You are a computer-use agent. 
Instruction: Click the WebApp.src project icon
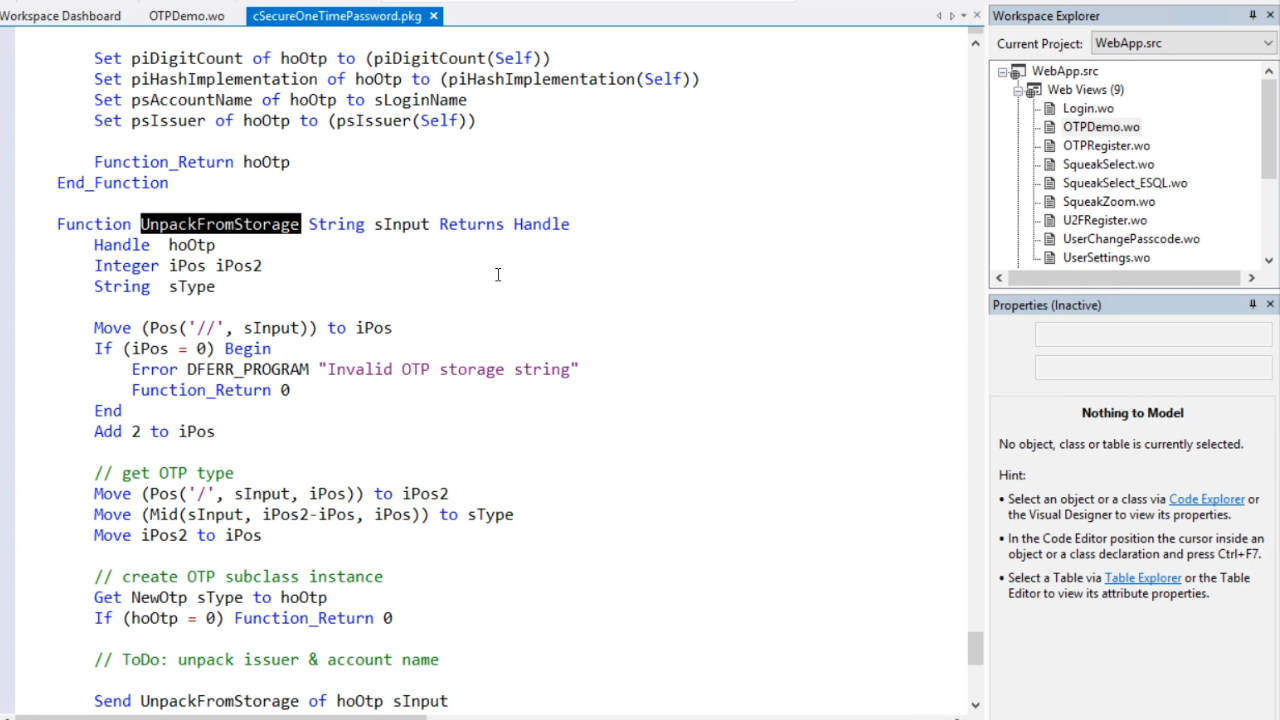[x=1018, y=71]
